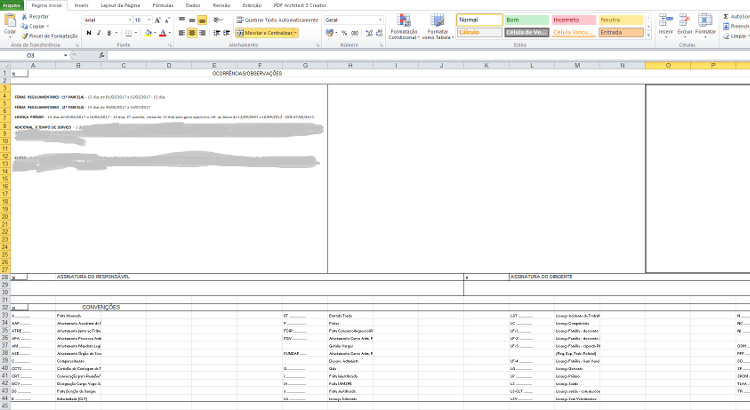
Task: Click the AutoSoma sigma icon
Action: coord(726,17)
